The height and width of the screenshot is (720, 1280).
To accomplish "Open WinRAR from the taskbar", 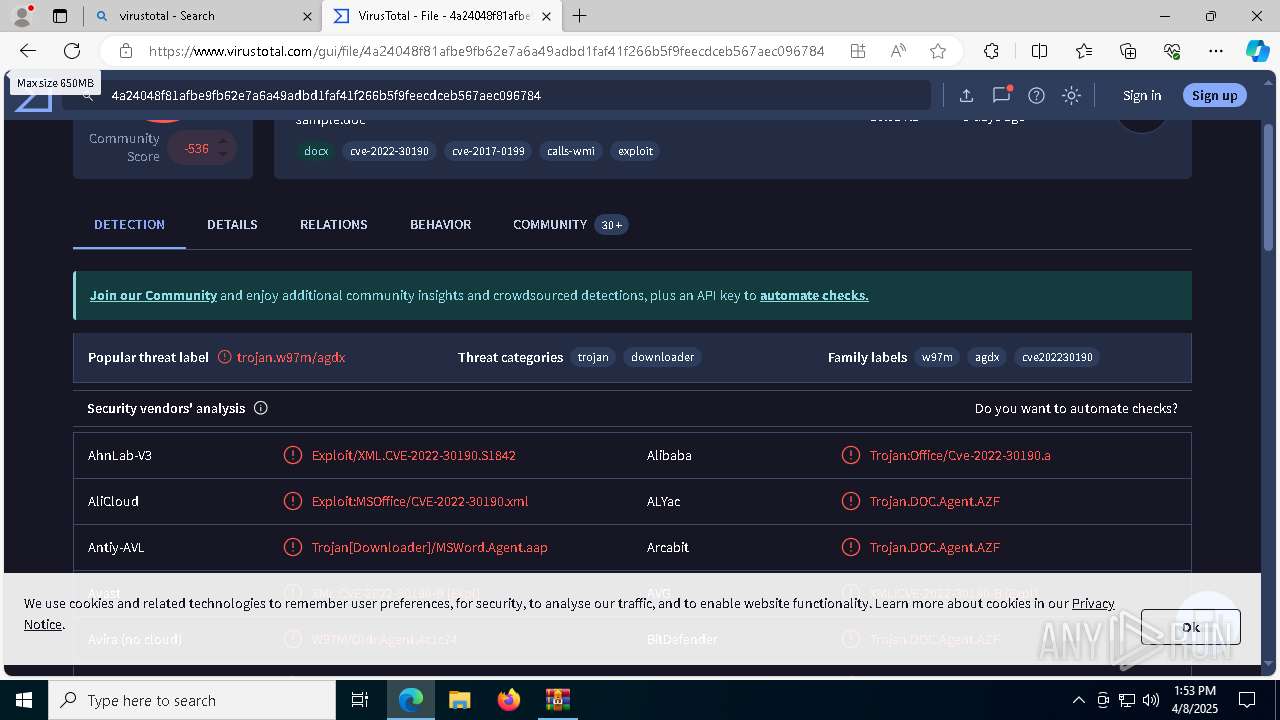I will click(557, 700).
